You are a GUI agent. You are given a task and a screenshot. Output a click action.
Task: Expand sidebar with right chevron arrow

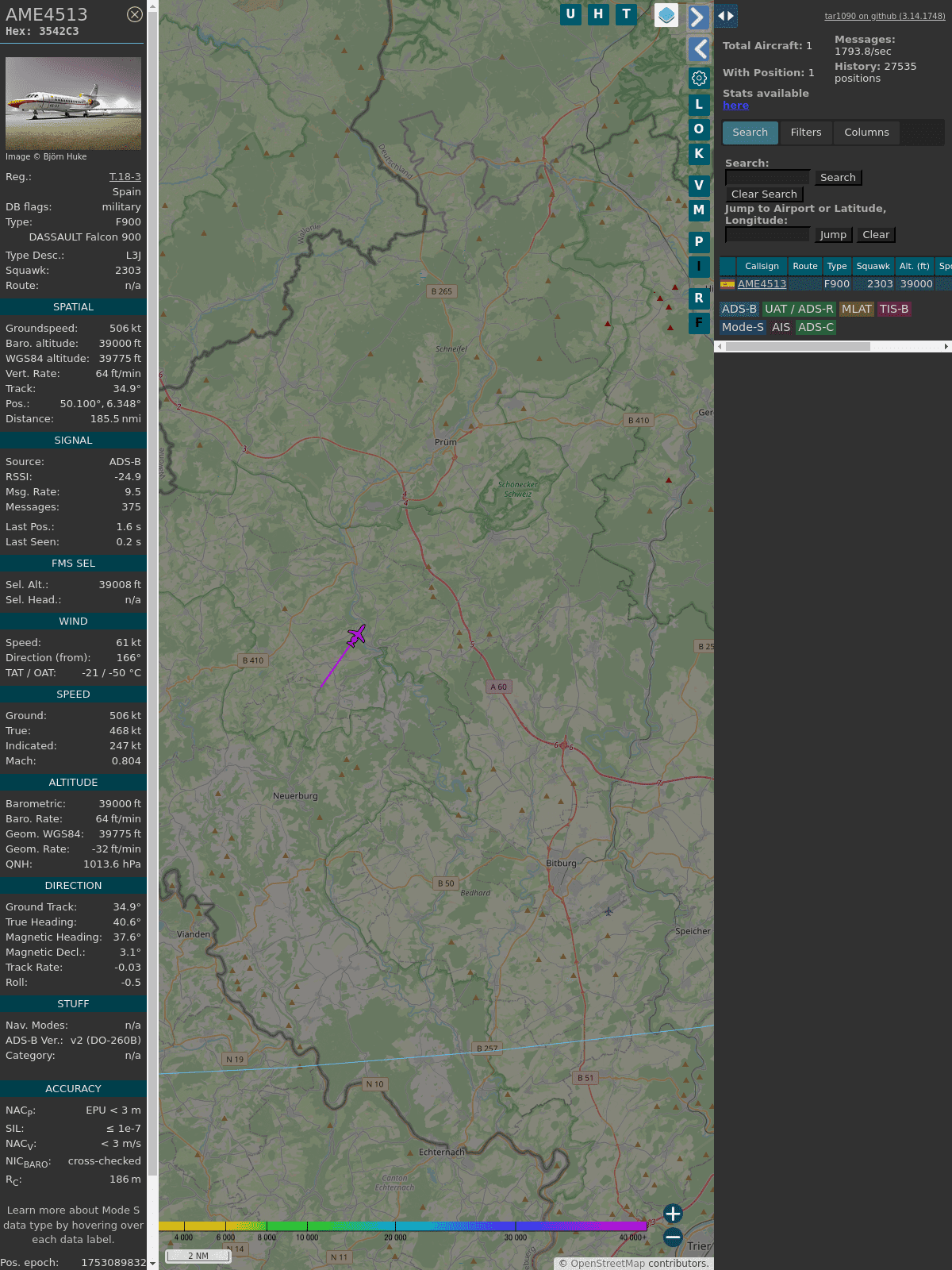[697, 17]
